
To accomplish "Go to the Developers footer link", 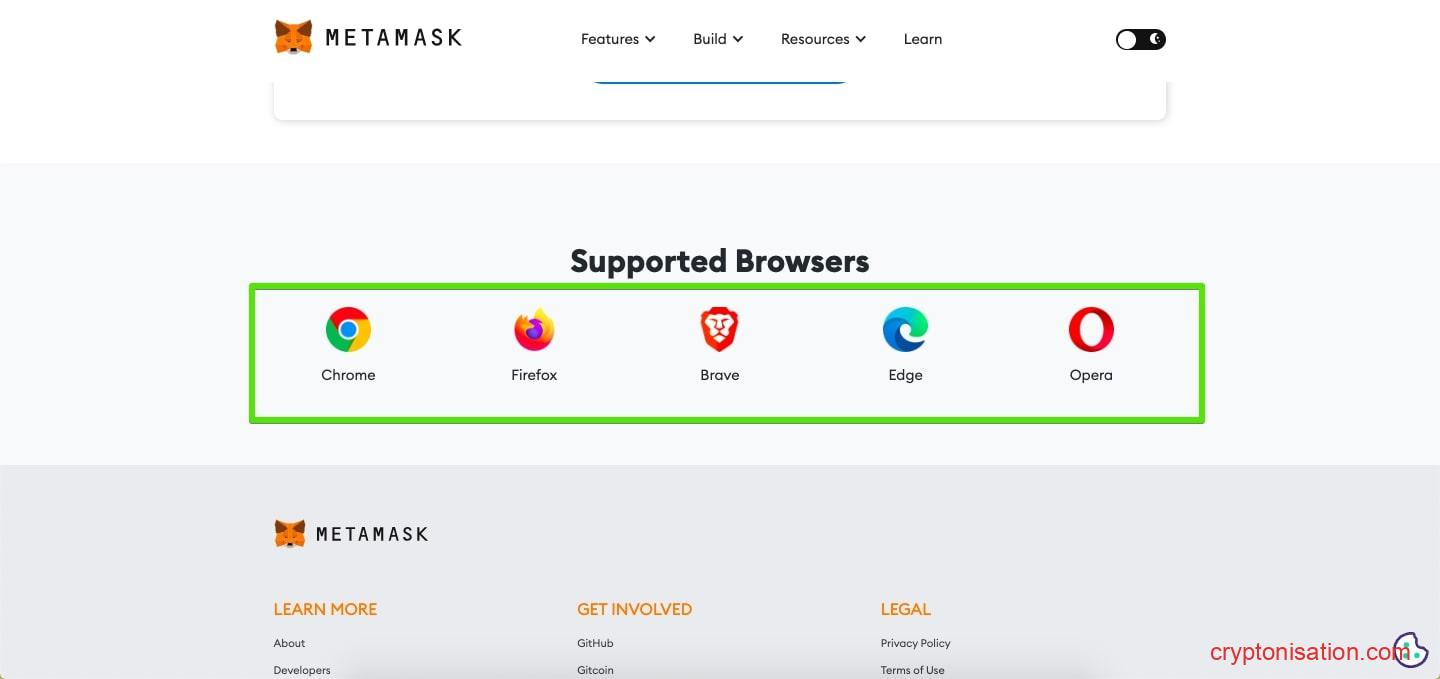I will 302,670.
